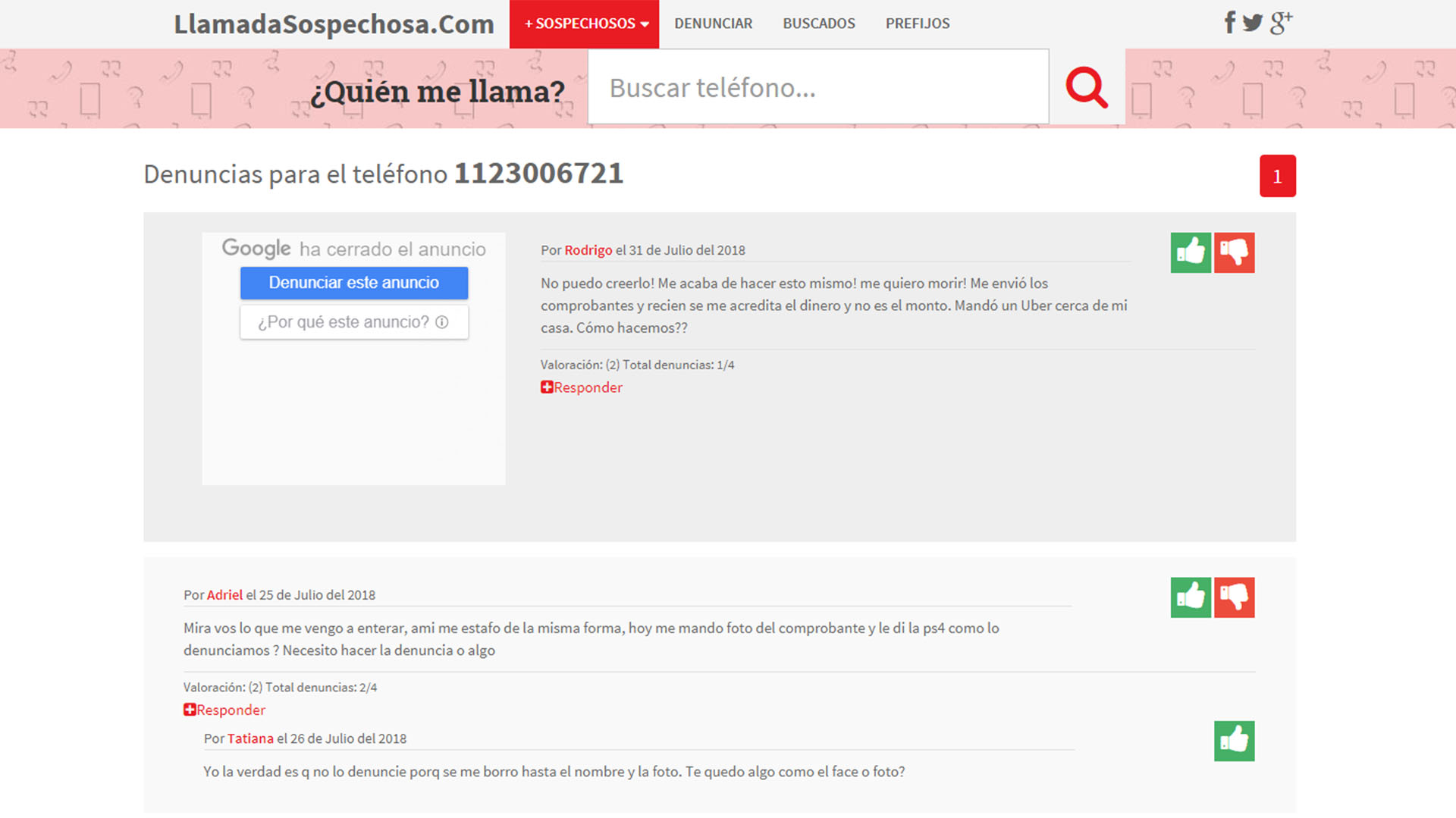Expand the + SOSPECHOSOS dropdown menu
This screenshot has height=818, width=1456.
(584, 24)
